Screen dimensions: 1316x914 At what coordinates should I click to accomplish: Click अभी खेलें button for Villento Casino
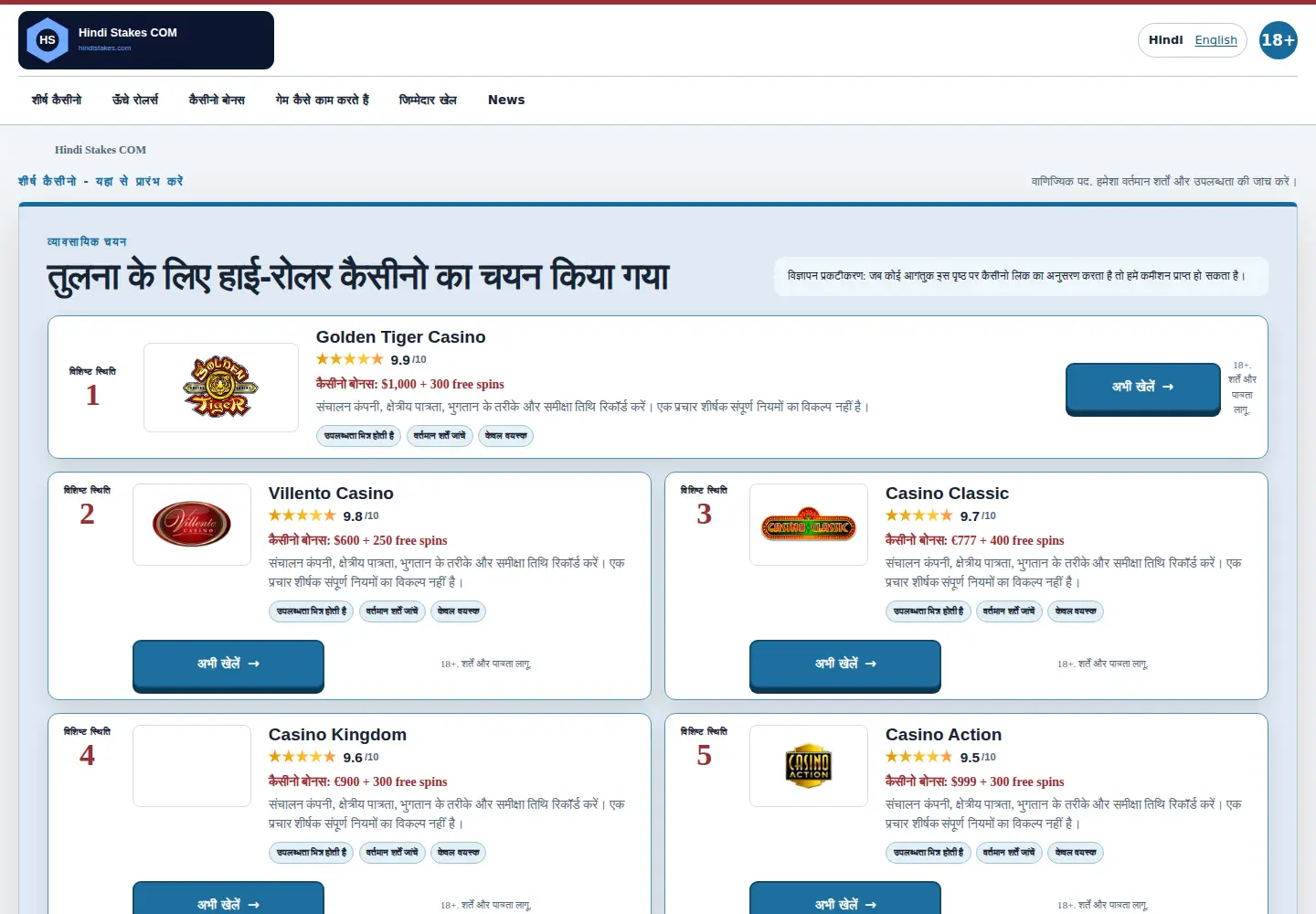pos(228,665)
